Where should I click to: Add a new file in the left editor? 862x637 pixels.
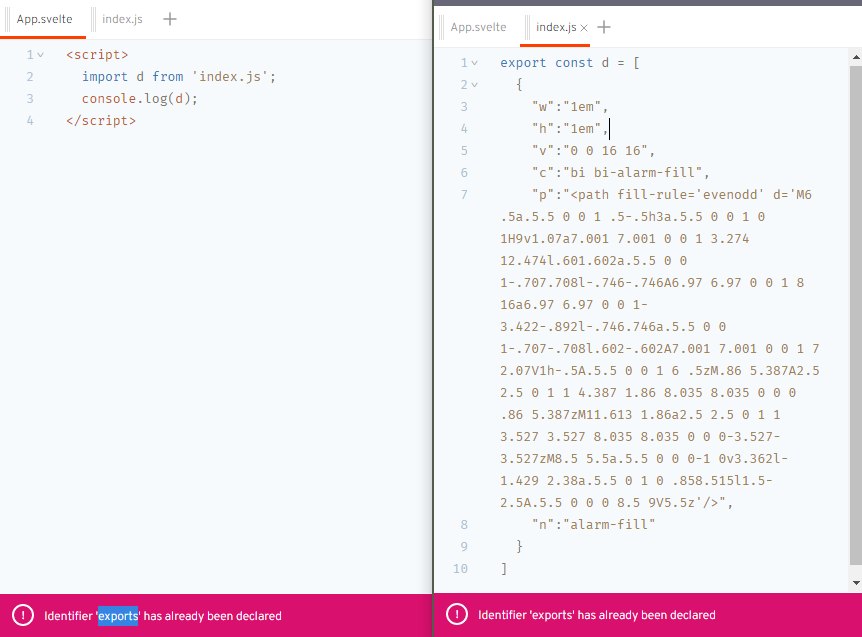pos(170,19)
